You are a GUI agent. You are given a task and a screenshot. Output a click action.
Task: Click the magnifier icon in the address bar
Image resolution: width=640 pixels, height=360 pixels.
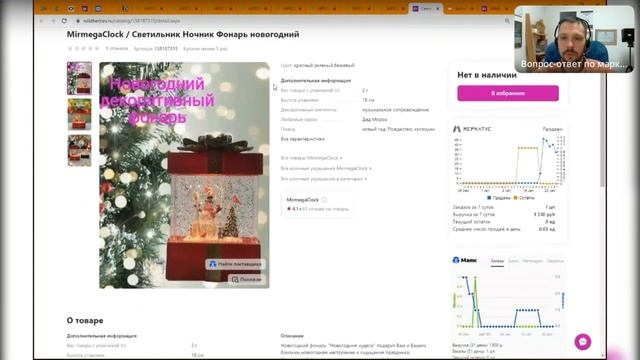(507, 21)
